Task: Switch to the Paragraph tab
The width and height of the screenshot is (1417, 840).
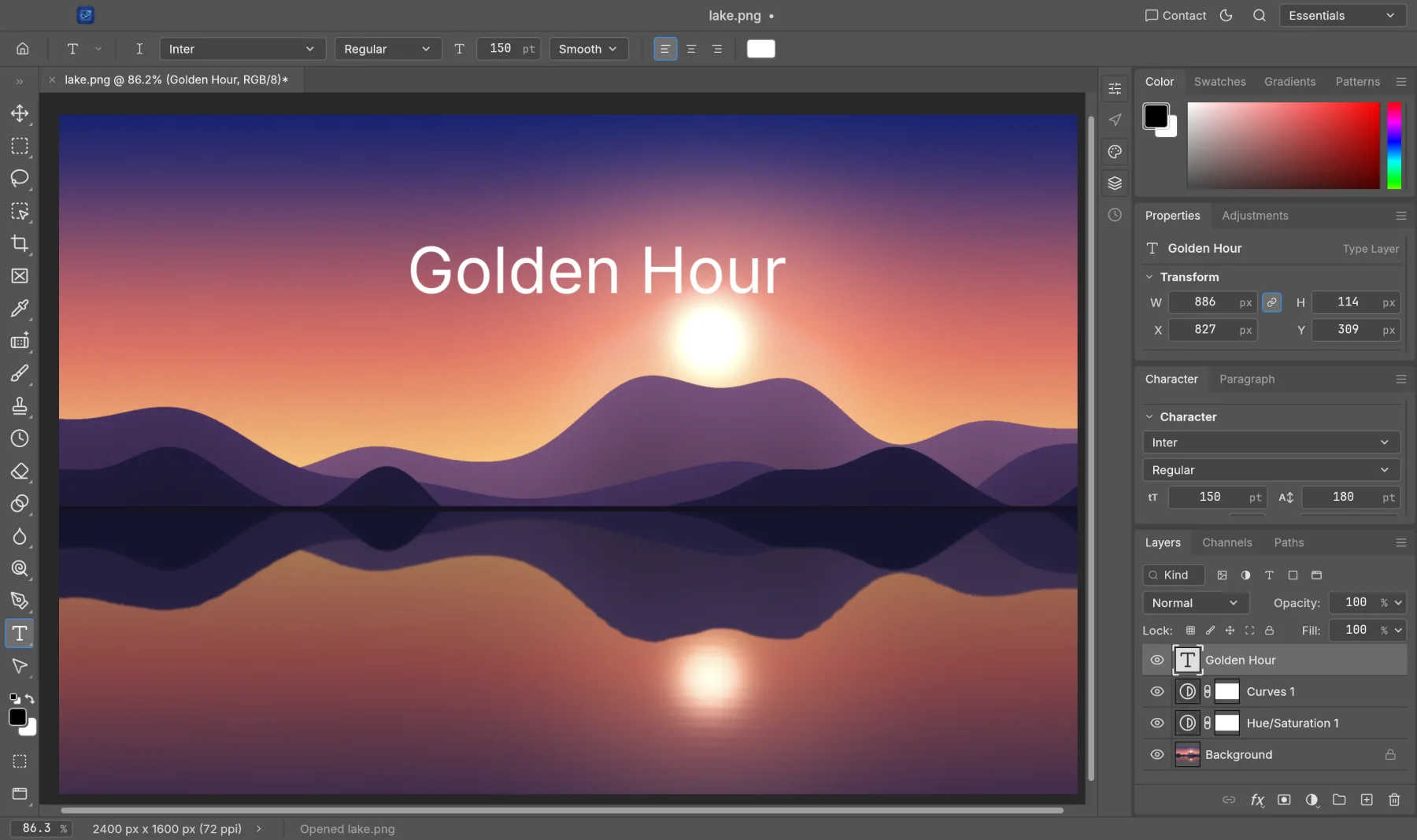Action: [1247, 379]
